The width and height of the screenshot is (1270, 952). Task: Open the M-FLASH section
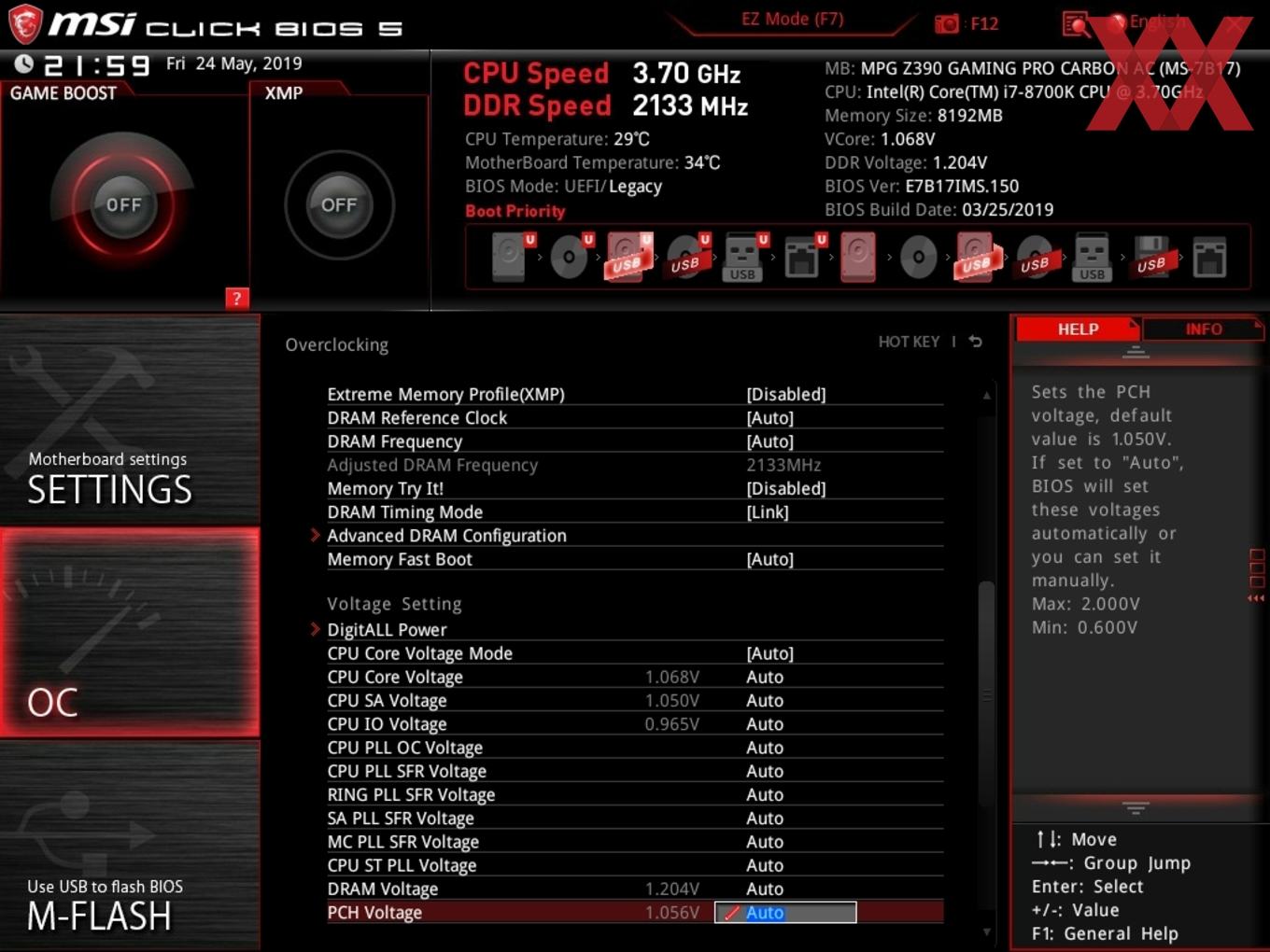(x=130, y=847)
